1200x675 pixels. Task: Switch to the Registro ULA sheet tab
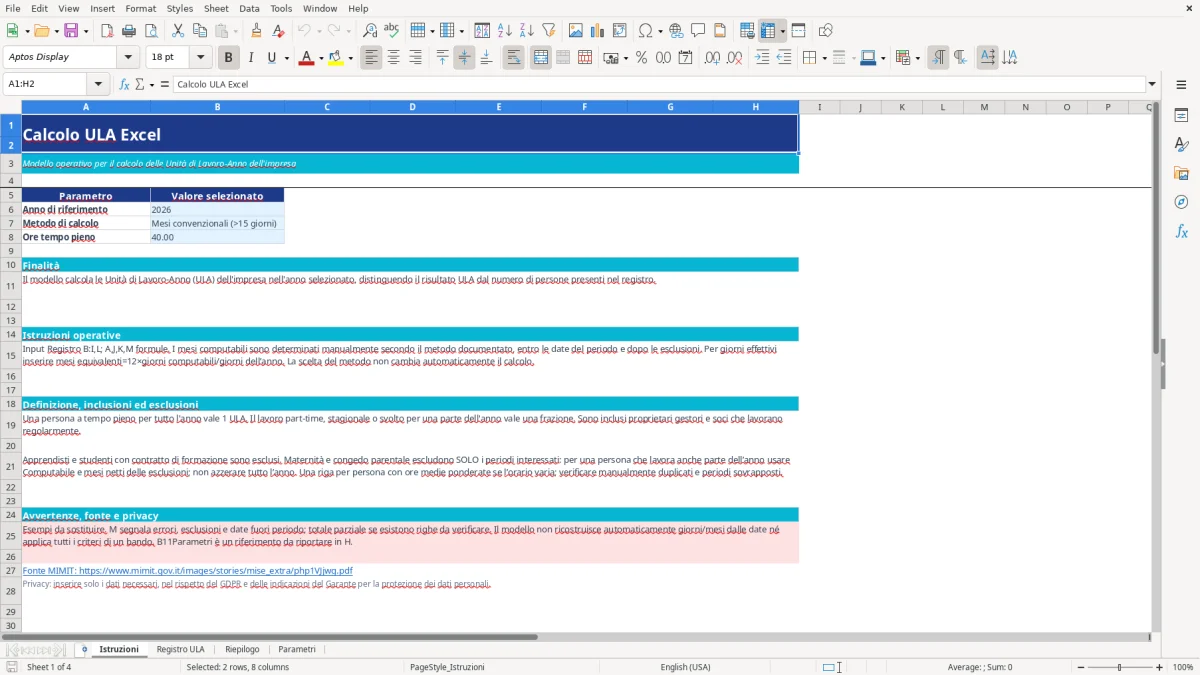click(x=180, y=649)
